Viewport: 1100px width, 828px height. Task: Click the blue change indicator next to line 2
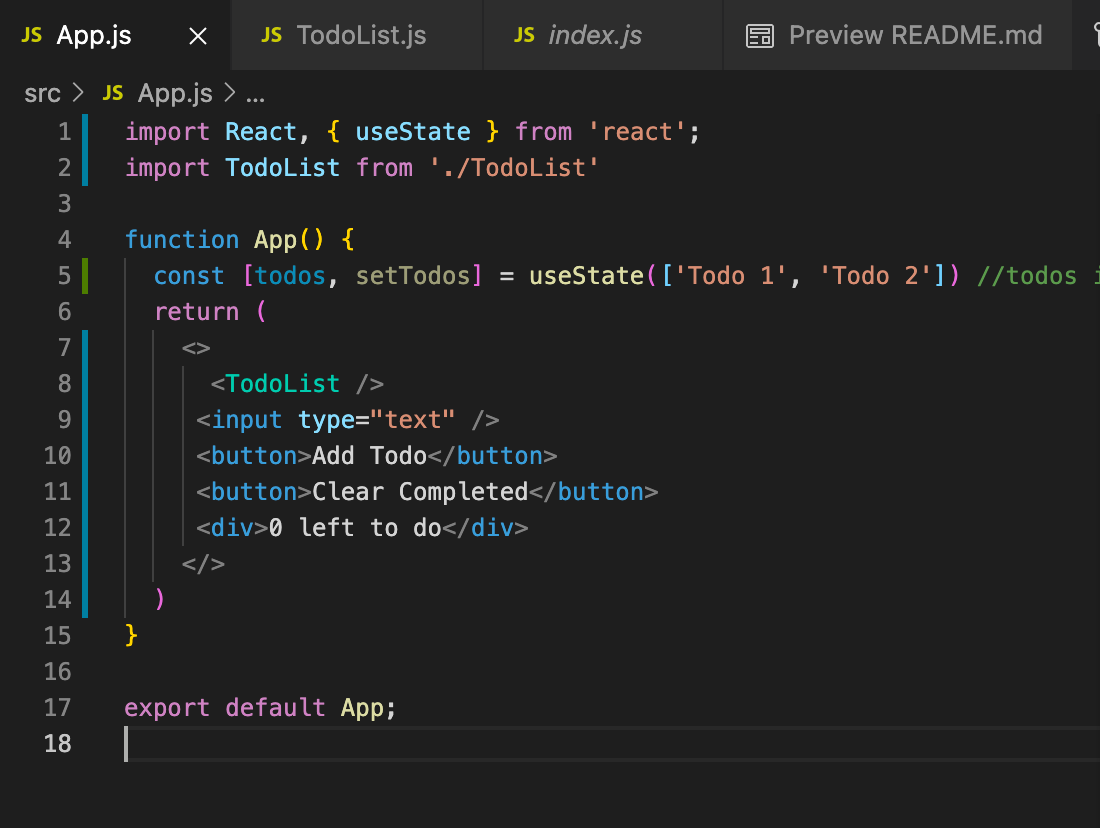click(85, 167)
